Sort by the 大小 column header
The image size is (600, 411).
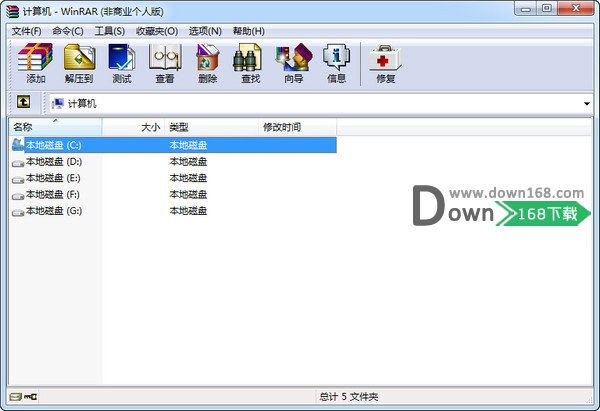pyautogui.click(x=133, y=127)
